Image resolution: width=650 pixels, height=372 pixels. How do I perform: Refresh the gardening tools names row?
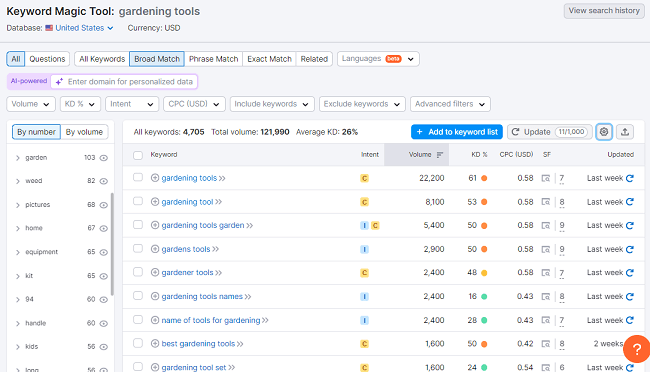point(630,297)
